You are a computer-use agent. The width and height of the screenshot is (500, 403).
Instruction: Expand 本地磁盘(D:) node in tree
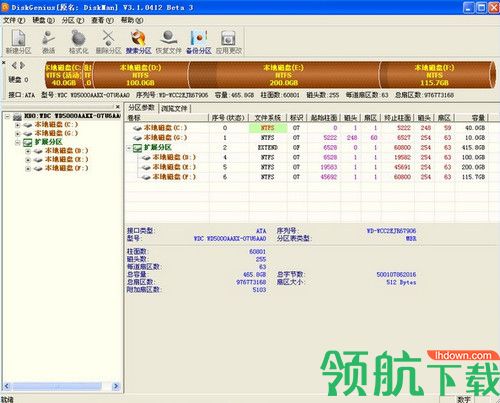28,151
